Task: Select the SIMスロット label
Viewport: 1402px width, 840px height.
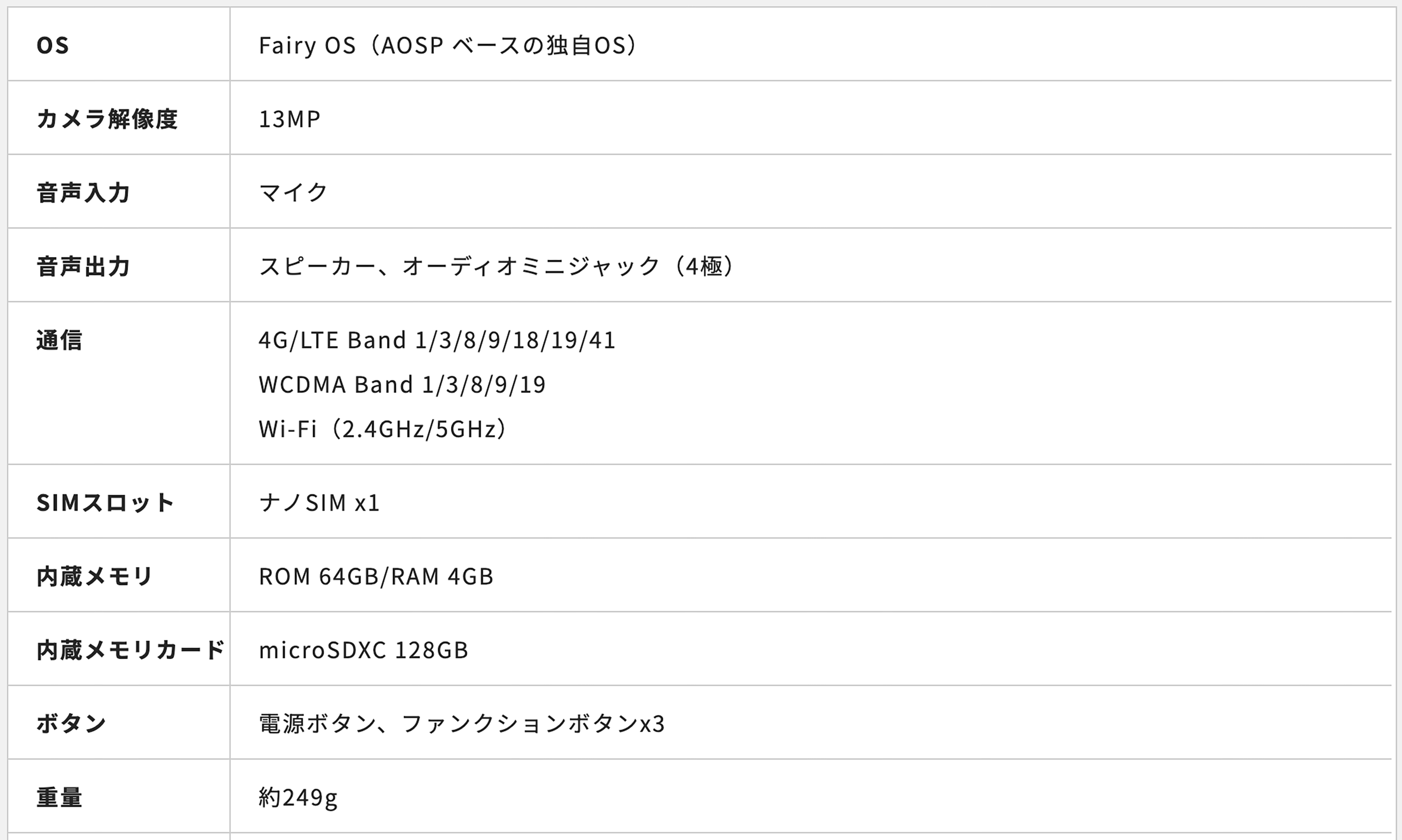Action: pyautogui.click(x=105, y=503)
